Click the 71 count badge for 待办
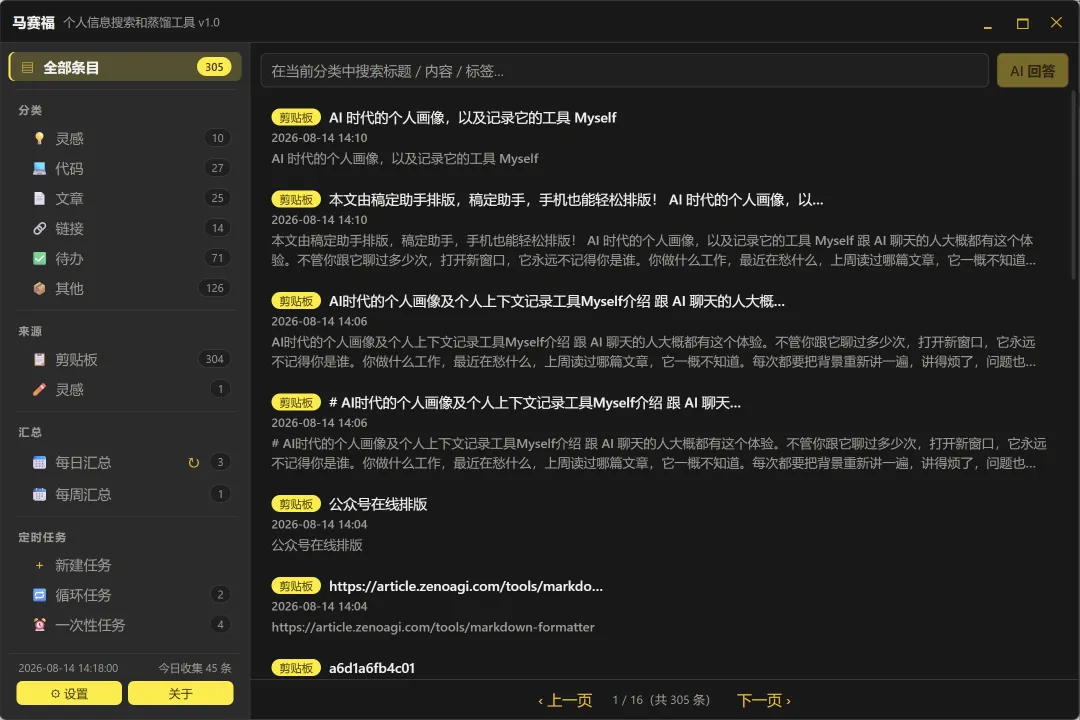Screen dimensions: 1080x720 [218, 258]
